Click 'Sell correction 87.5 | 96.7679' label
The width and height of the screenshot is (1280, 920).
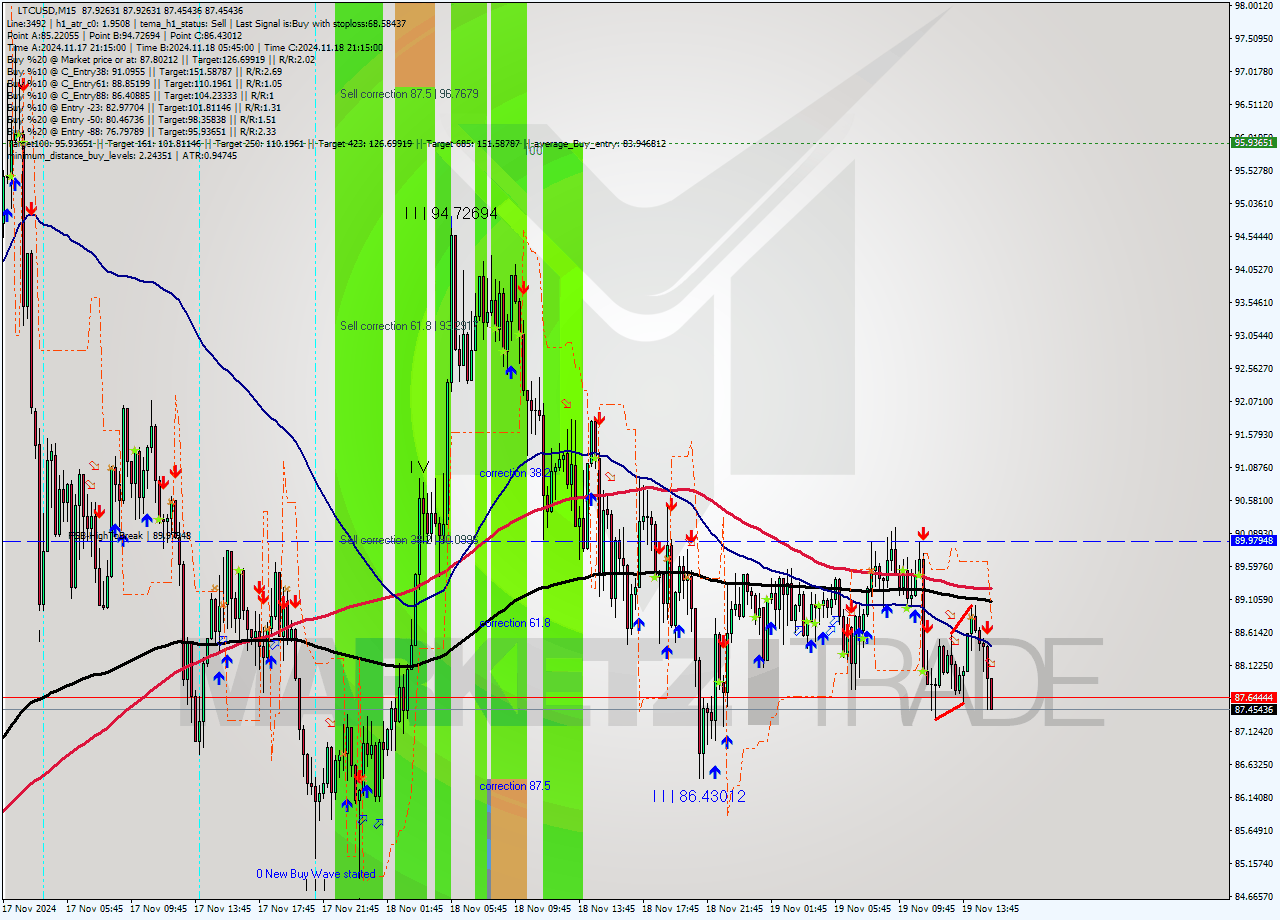pos(409,93)
